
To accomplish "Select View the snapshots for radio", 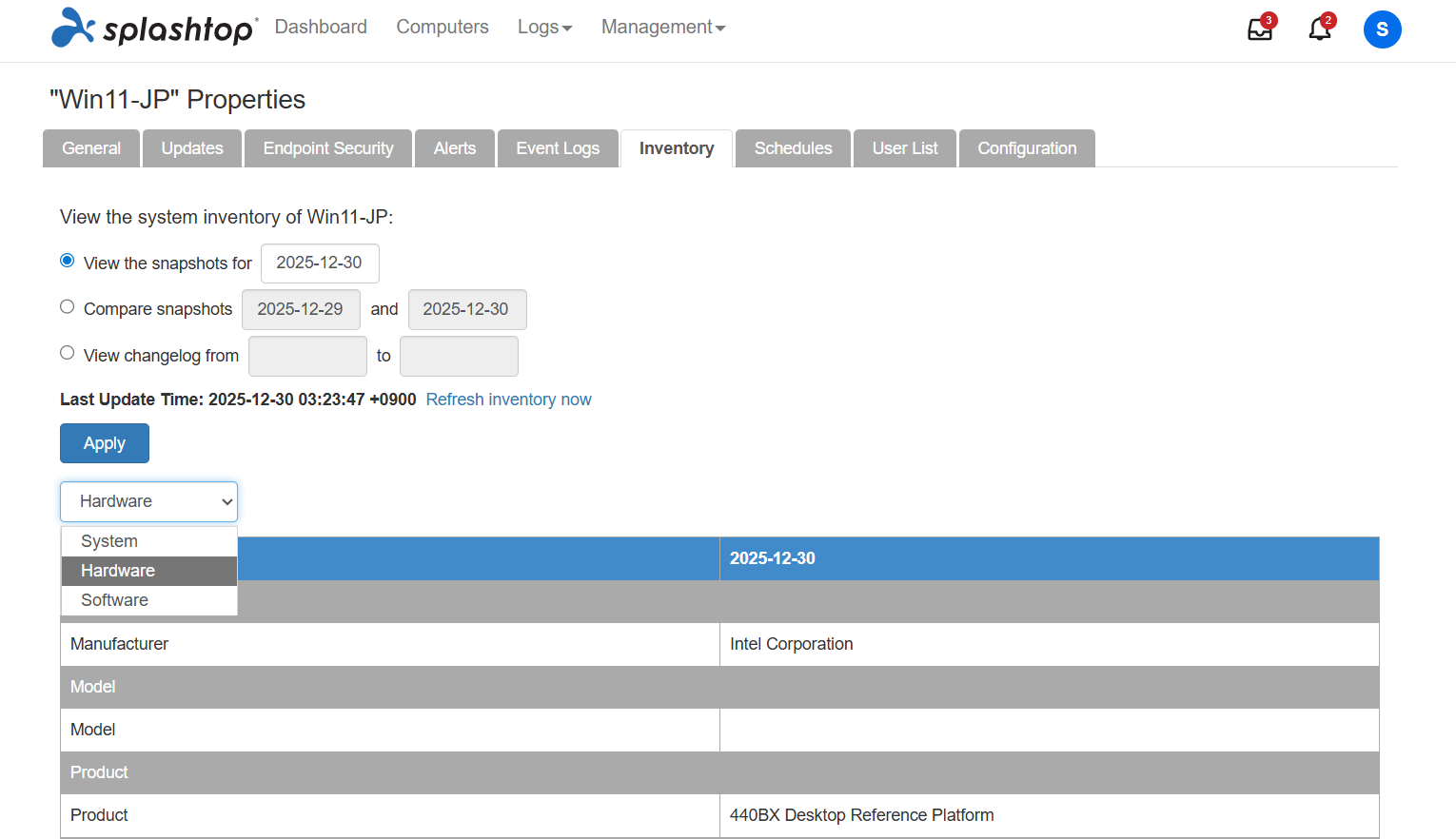I will click(68, 261).
